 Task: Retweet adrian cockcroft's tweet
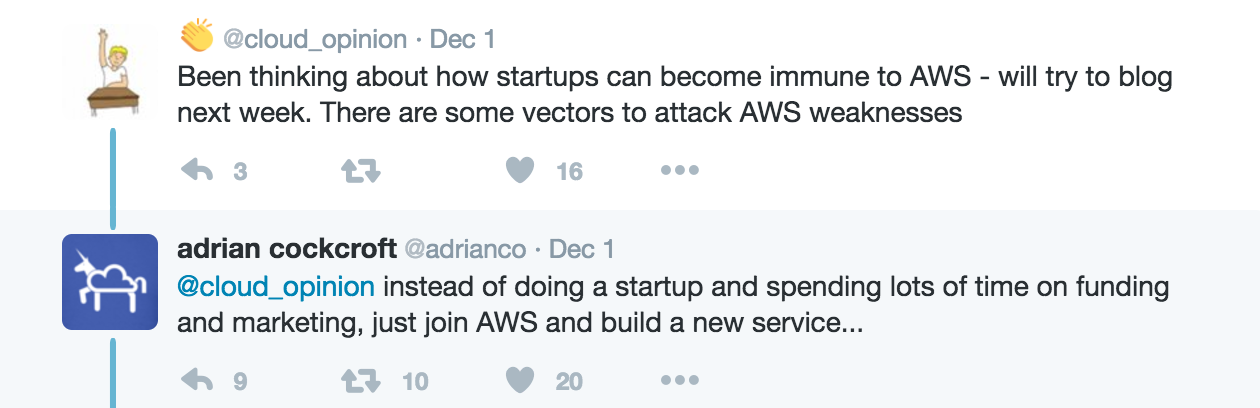(x=360, y=380)
